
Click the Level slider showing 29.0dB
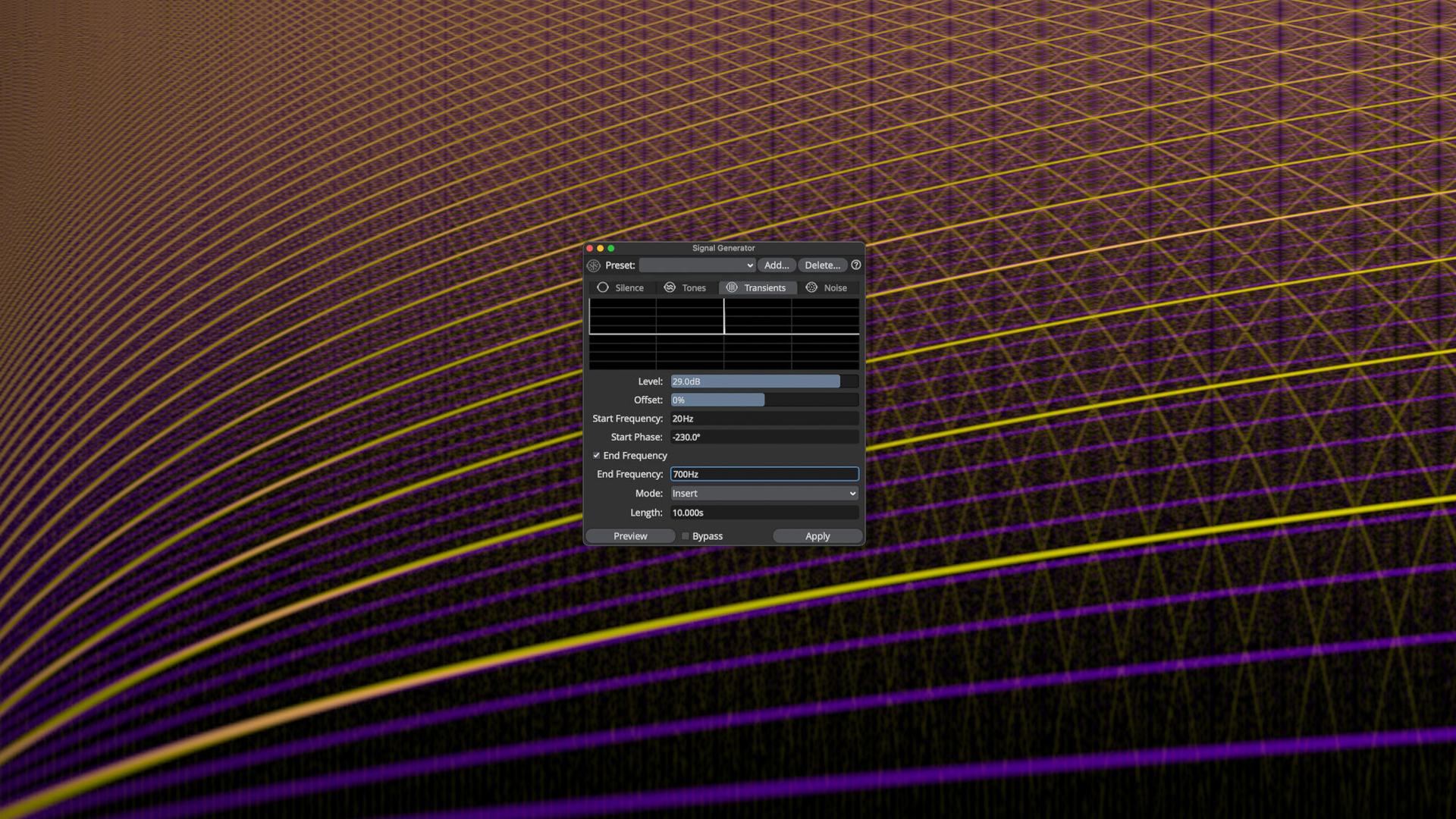(764, 381)
